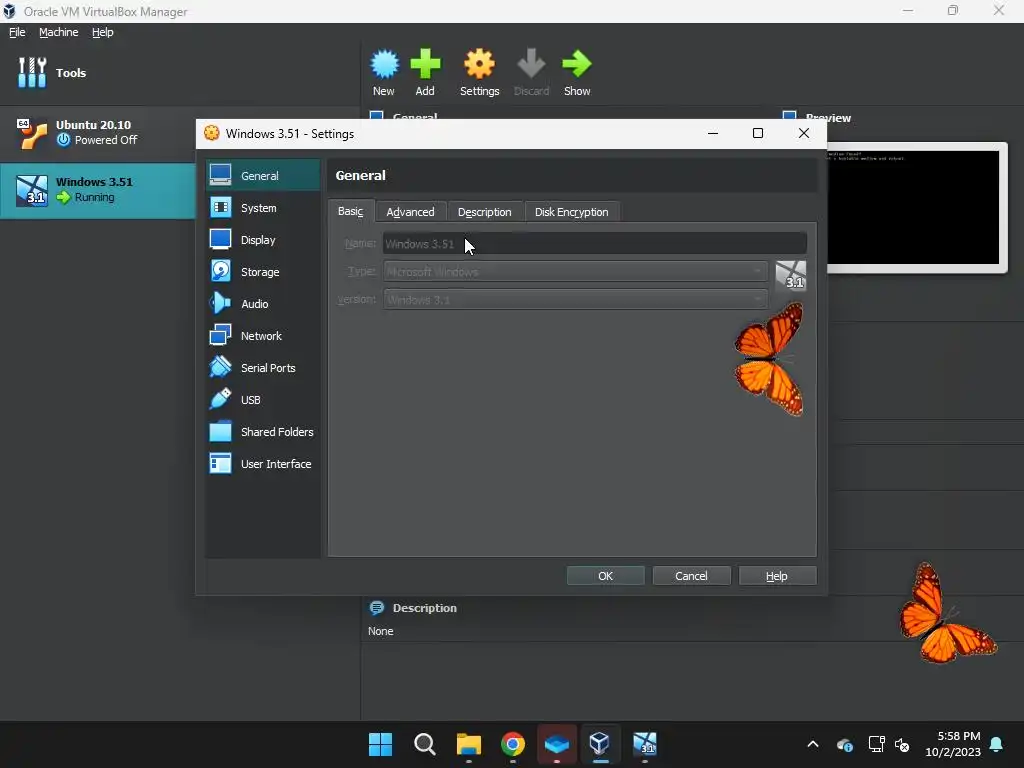Viewport: 1024px width, 768px height.
Task: Click the muted volume tray icon
Action: click(x=903, y=744)
